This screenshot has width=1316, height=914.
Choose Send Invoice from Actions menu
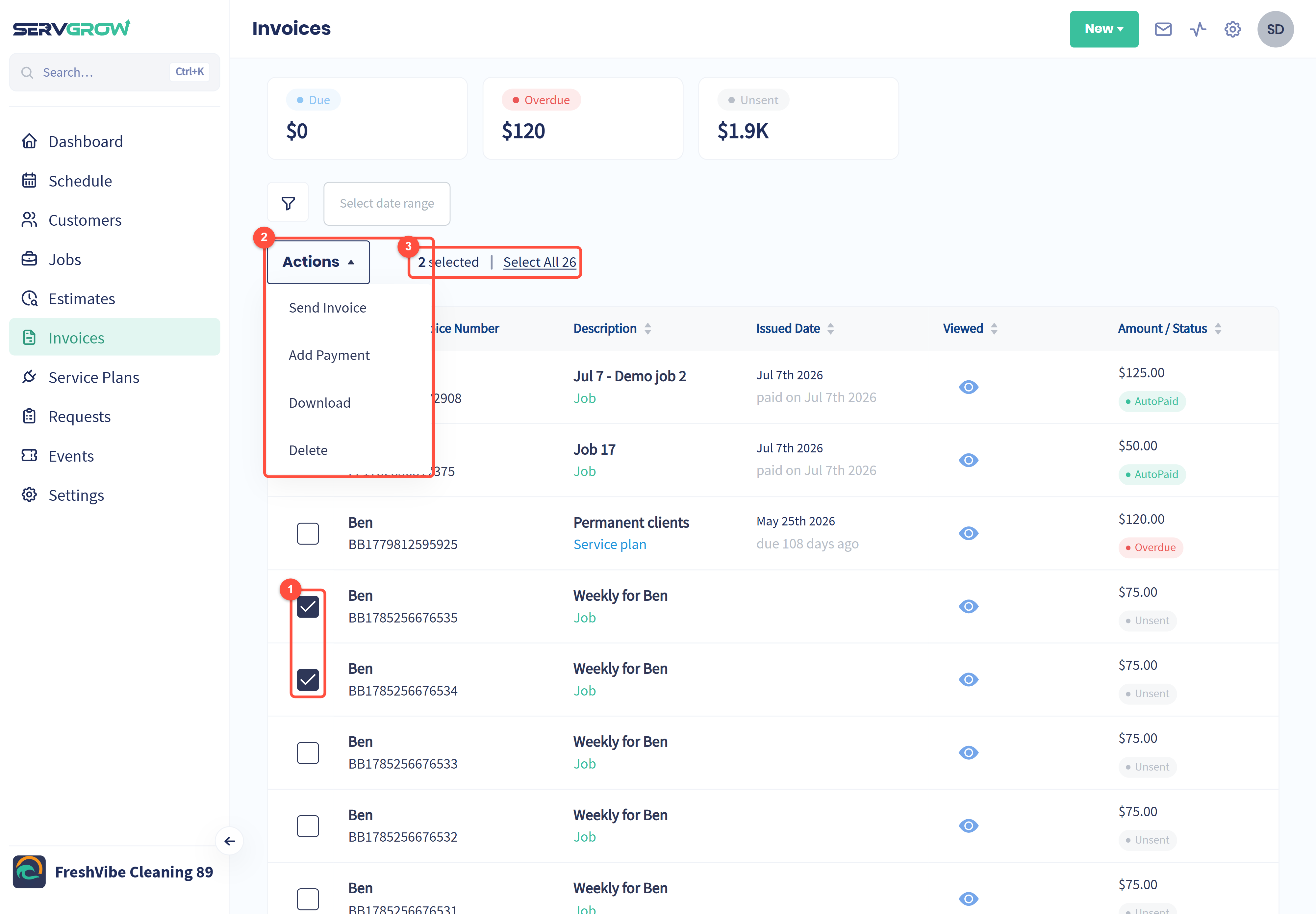[328, 308]
